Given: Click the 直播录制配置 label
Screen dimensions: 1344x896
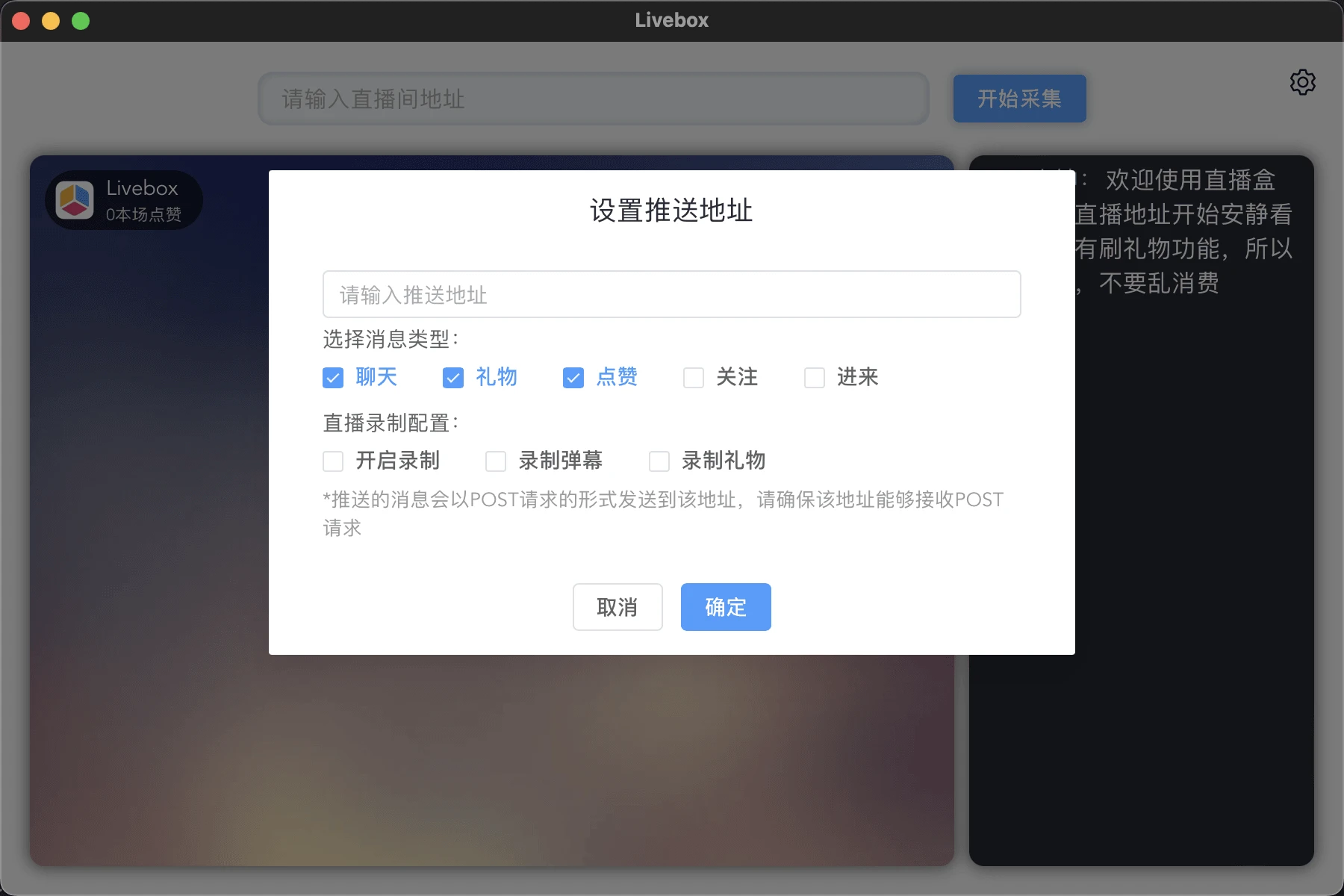Looking at the screenshot, I should pyautogui.click(x=391, y=423).
